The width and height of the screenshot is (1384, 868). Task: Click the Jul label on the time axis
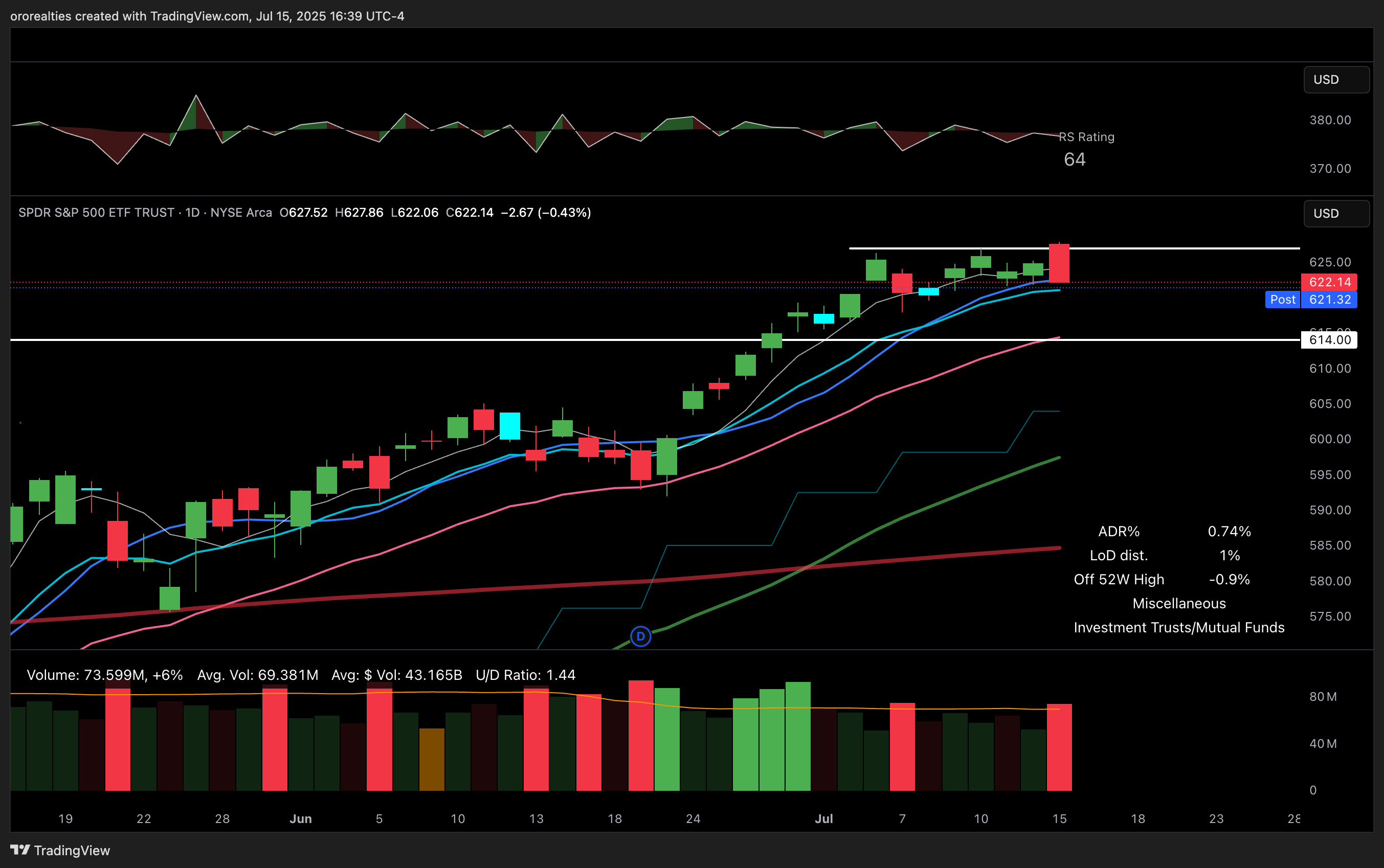coord(823,818)
